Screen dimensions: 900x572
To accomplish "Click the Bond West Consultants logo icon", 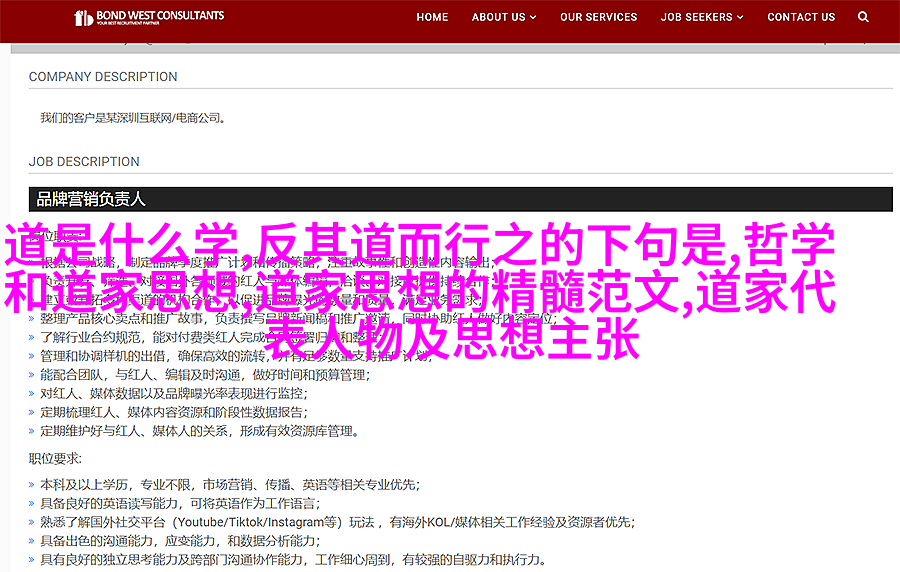I will pyautogui.click(x=84, y=18).
